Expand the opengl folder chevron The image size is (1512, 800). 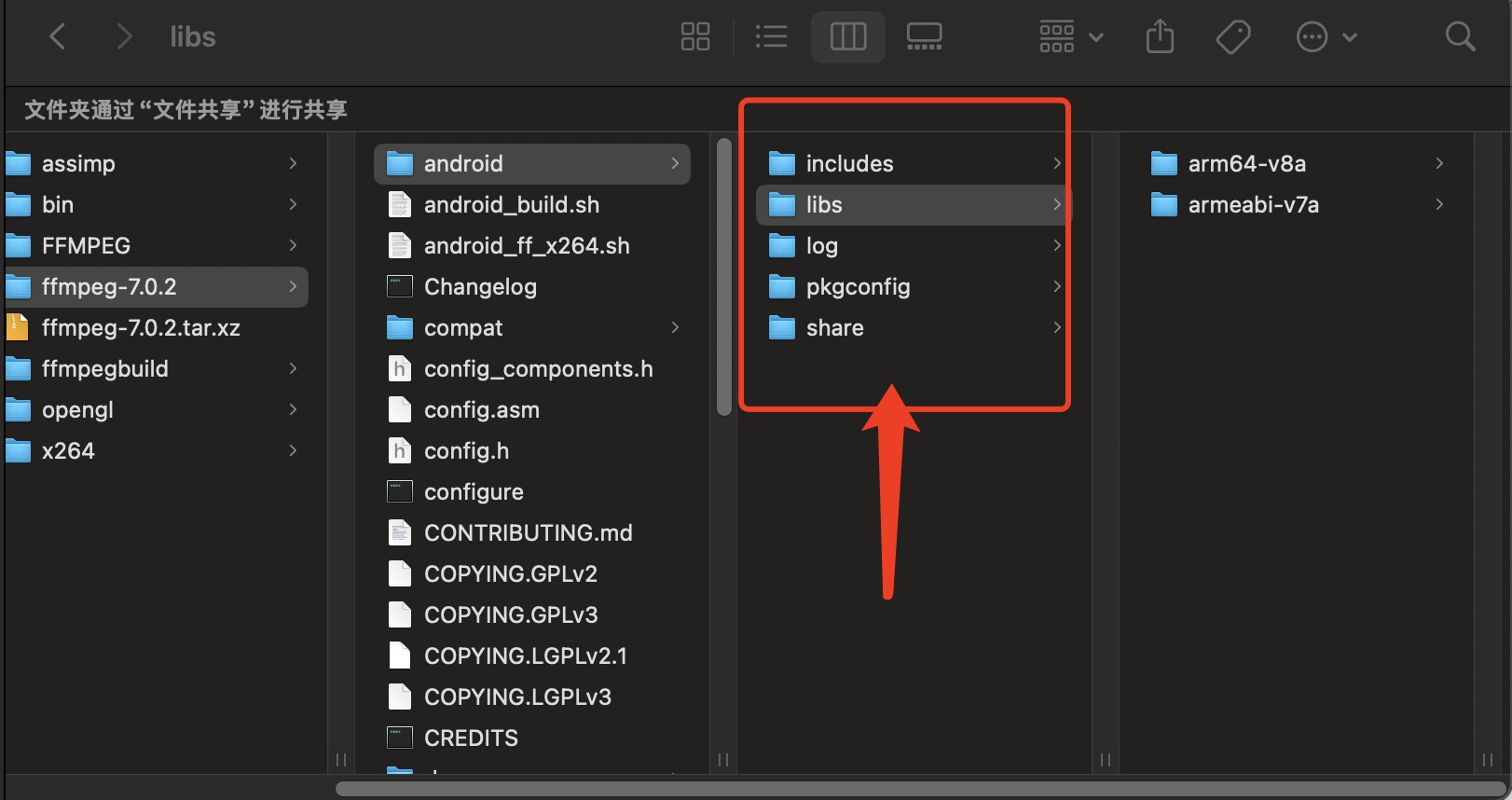click(x=293, y=410)
